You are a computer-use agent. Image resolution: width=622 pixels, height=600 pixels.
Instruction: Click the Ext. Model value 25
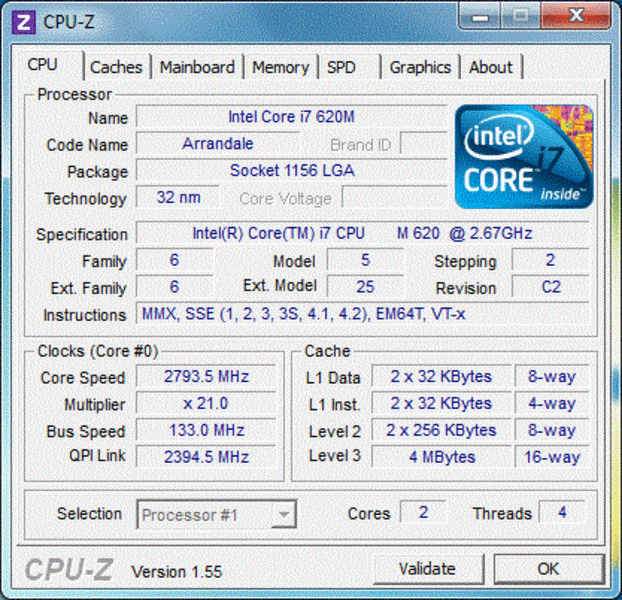365,287
